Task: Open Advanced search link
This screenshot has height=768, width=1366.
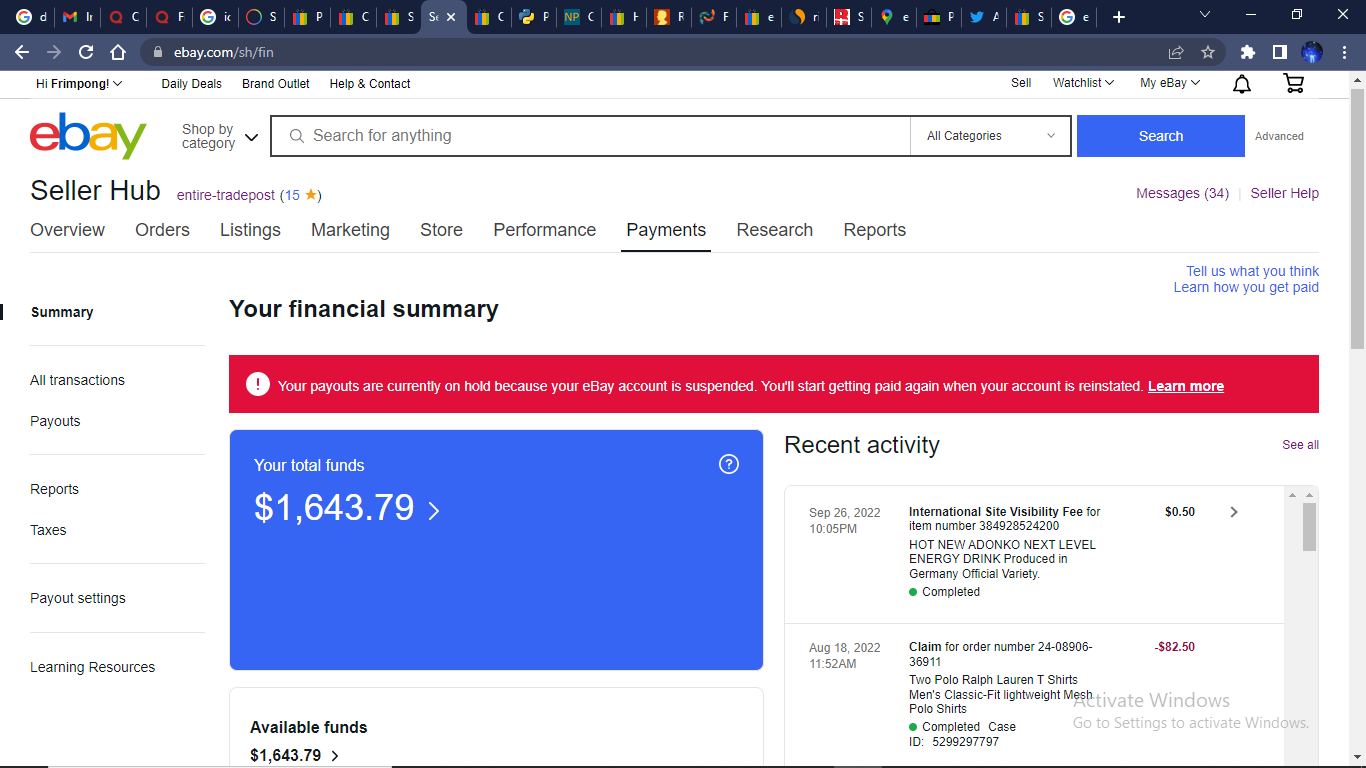Action: (1279, 136)
